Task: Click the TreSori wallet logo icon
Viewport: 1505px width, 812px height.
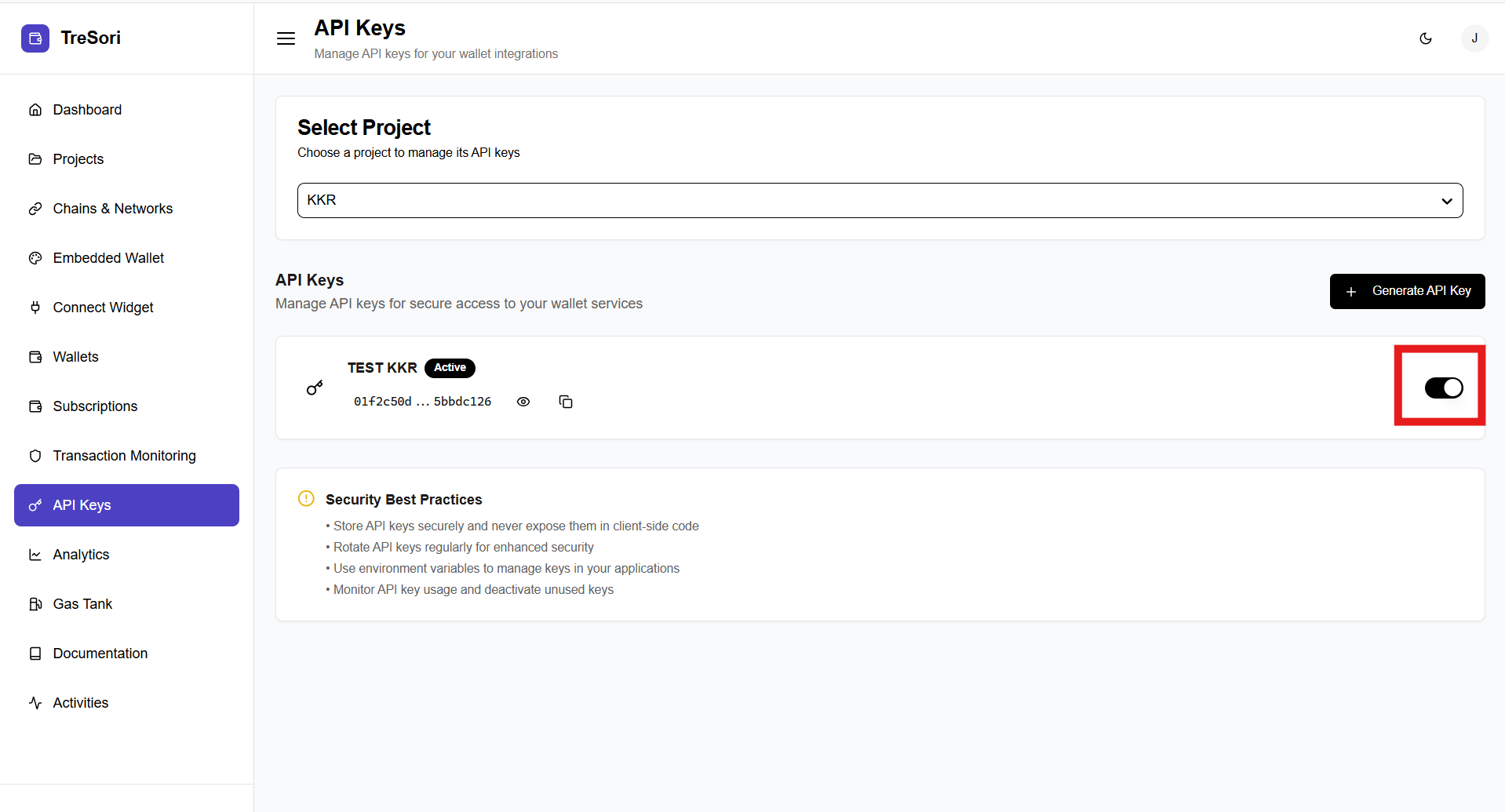Action: [x=35, y=38]
